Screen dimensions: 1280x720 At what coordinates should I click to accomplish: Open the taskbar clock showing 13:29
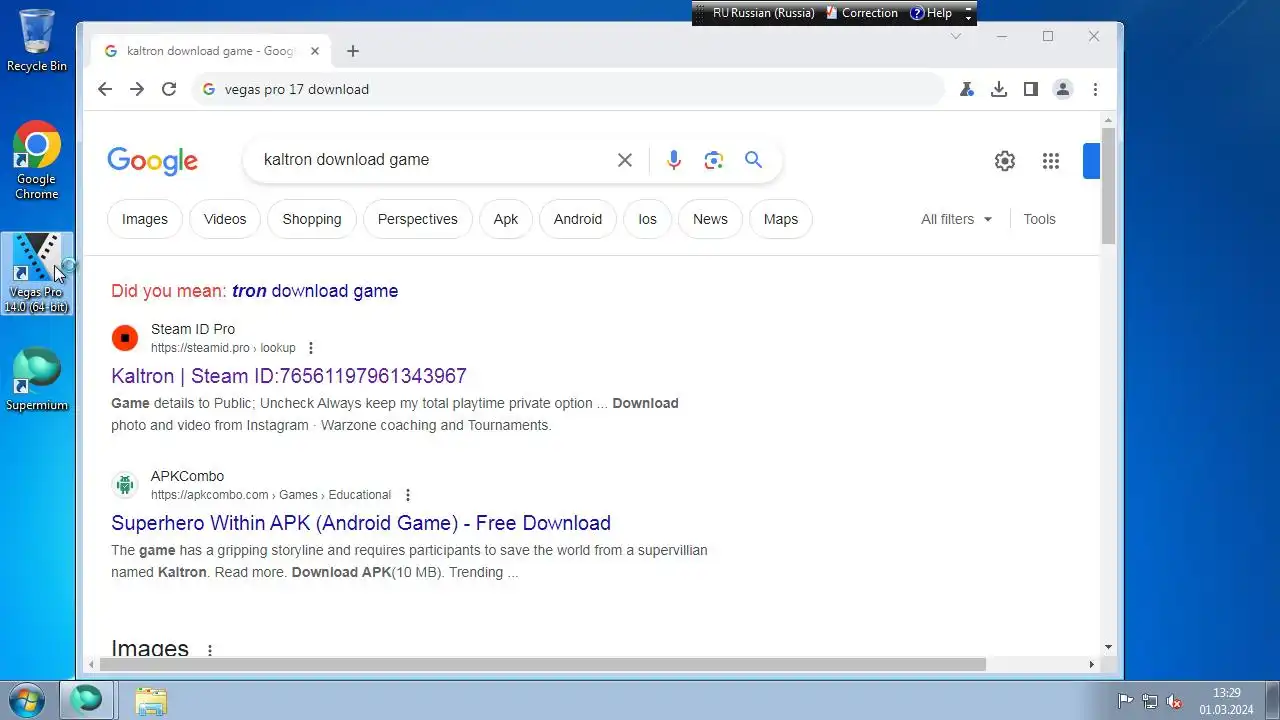click(x=1227, y=701)
